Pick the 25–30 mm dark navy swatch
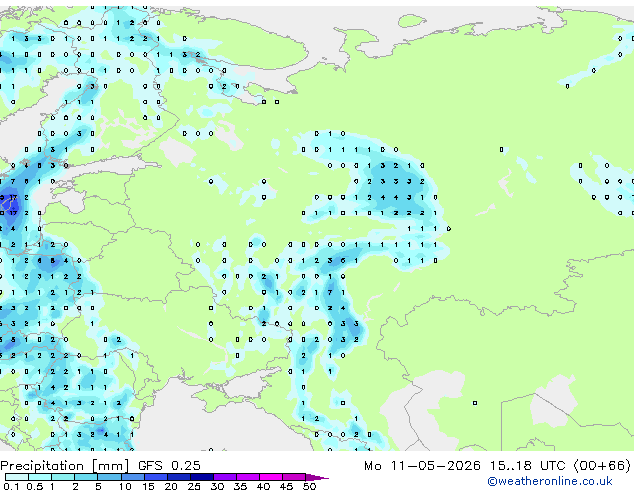Image resolution: width=634 pixels, height=490 pixels. point(202,477)
